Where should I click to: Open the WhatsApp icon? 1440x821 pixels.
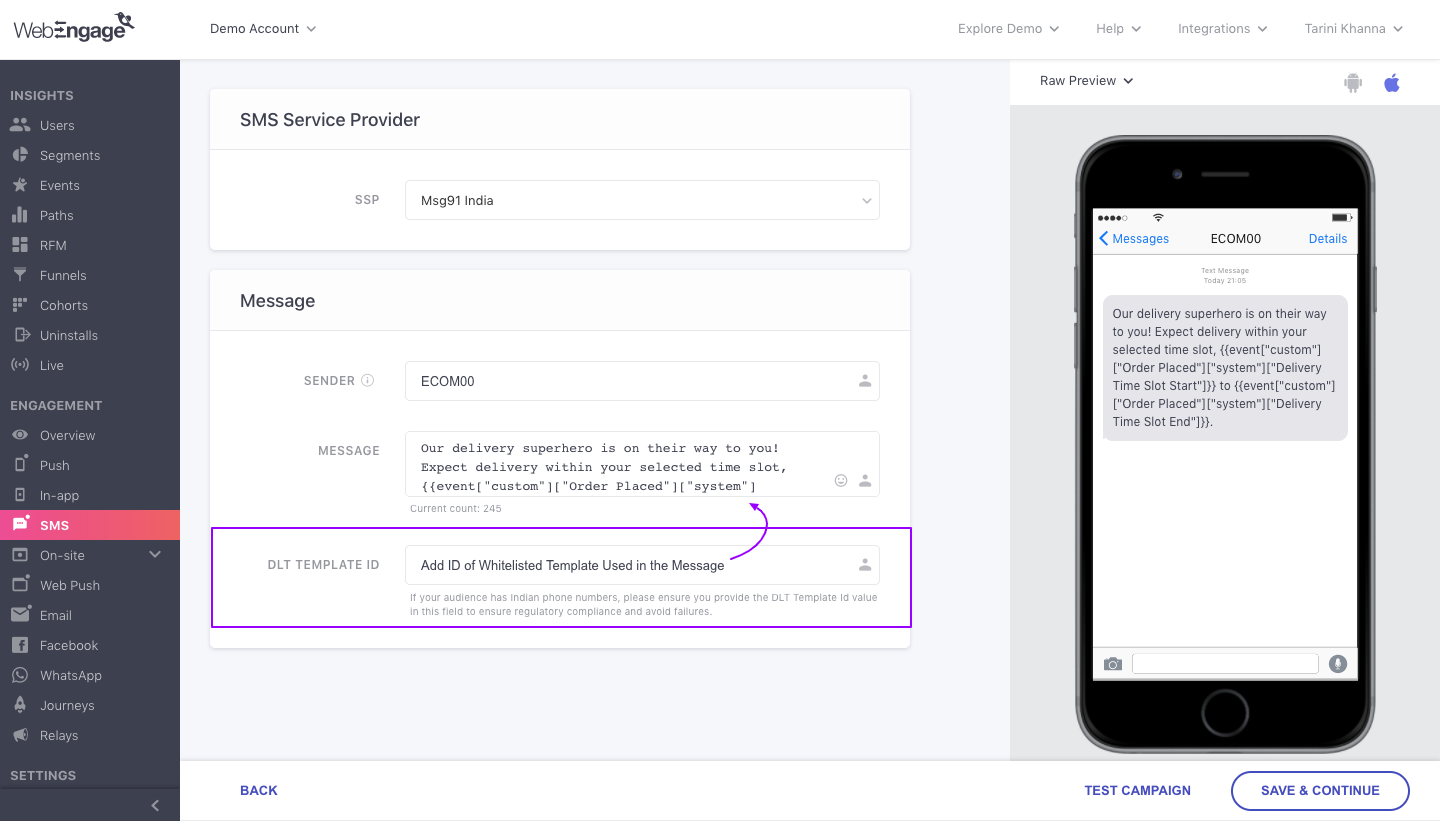pos(20,675)
